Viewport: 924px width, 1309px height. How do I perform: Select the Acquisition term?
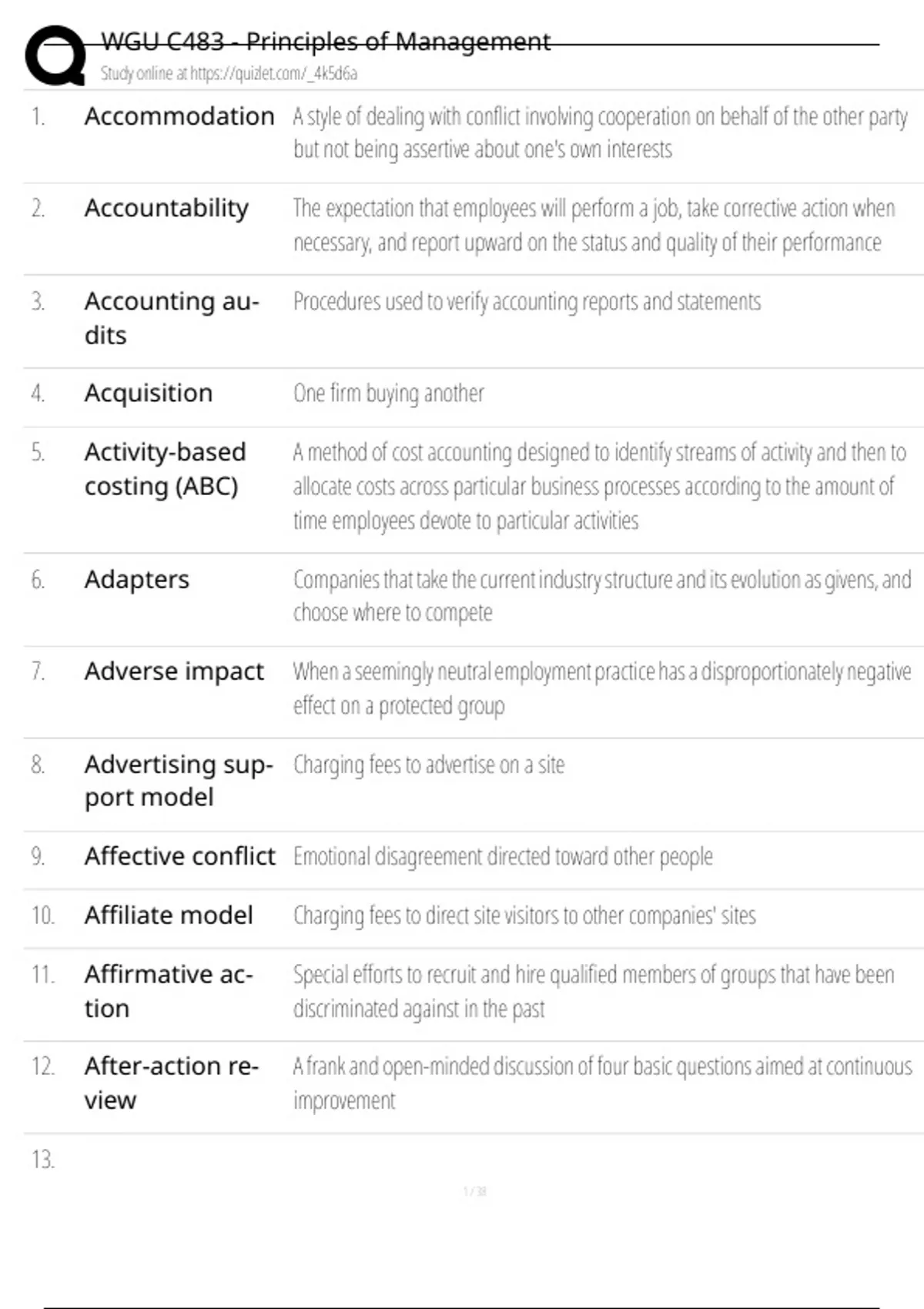(149, 393)
